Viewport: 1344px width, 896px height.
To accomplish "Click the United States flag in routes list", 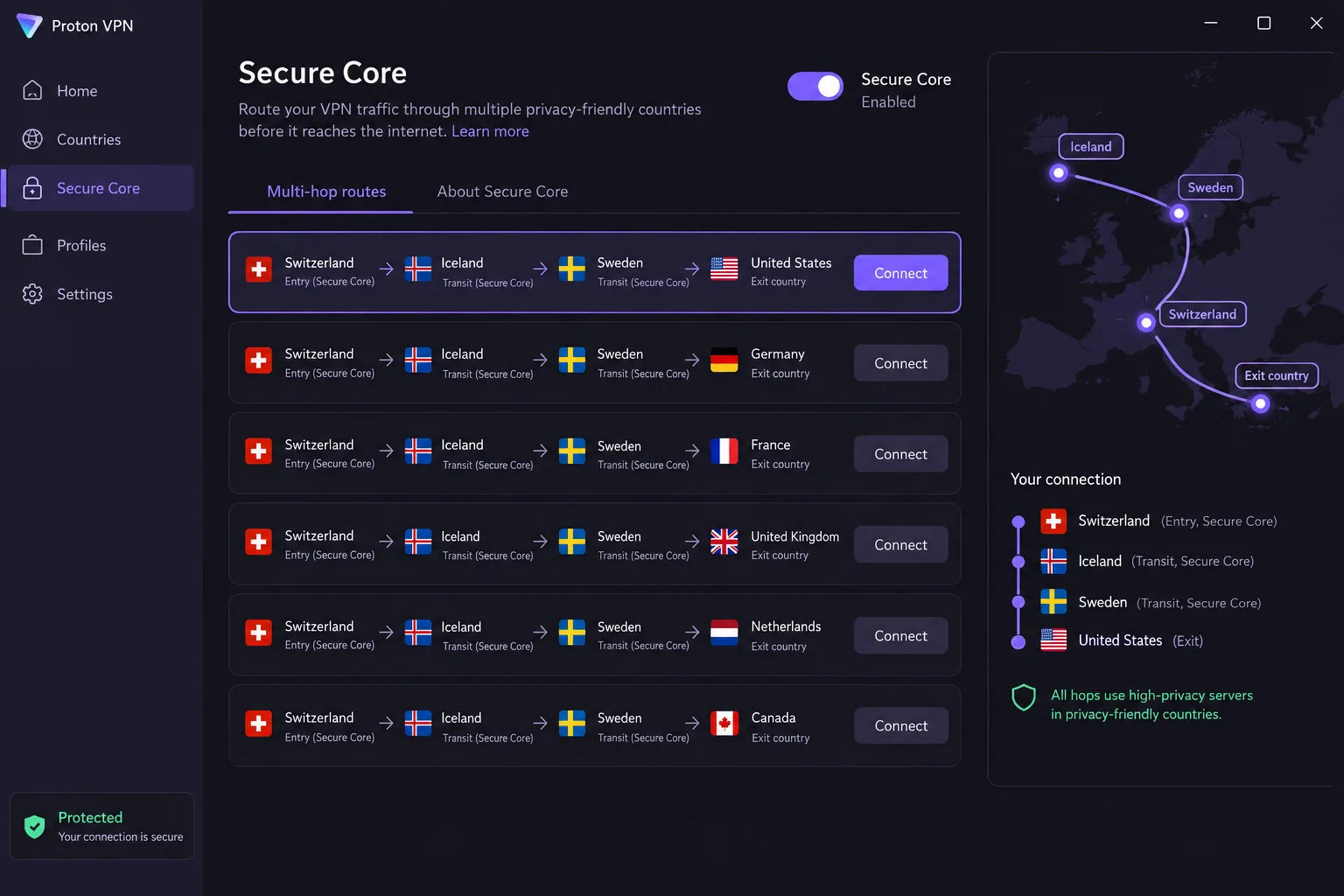I will click(724, 269).
